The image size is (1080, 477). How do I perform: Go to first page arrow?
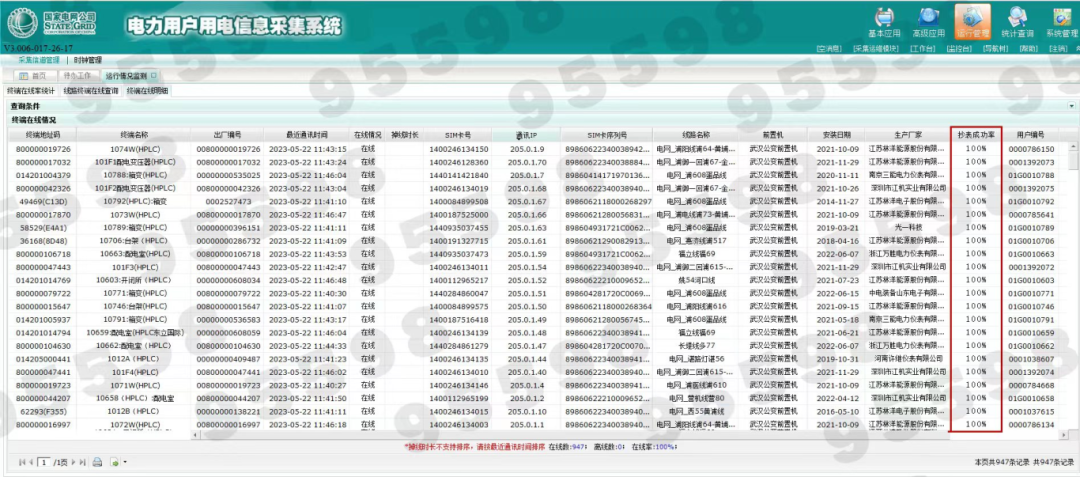pos(21,462)
